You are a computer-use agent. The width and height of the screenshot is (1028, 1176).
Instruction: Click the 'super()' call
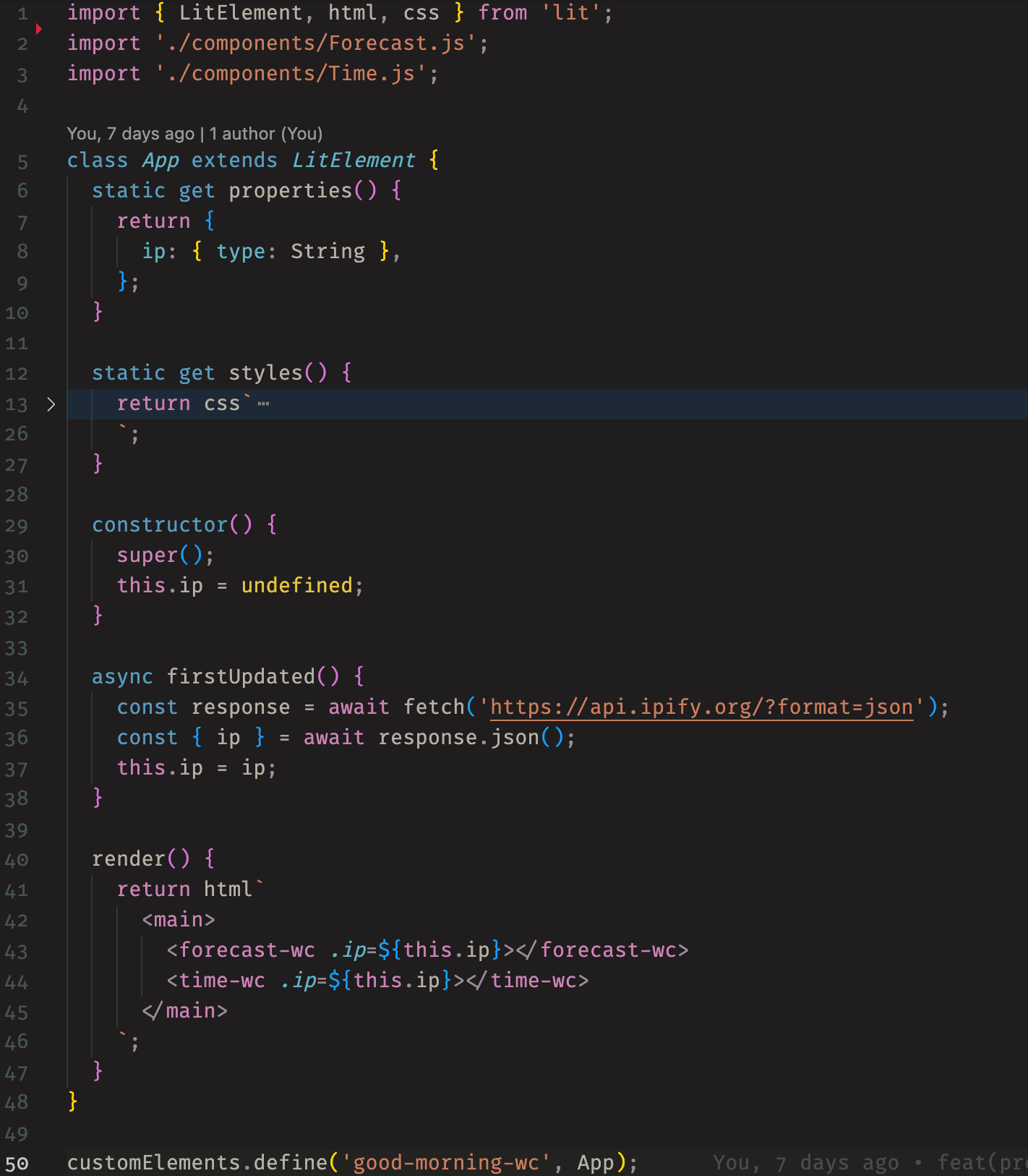(160, 555)
